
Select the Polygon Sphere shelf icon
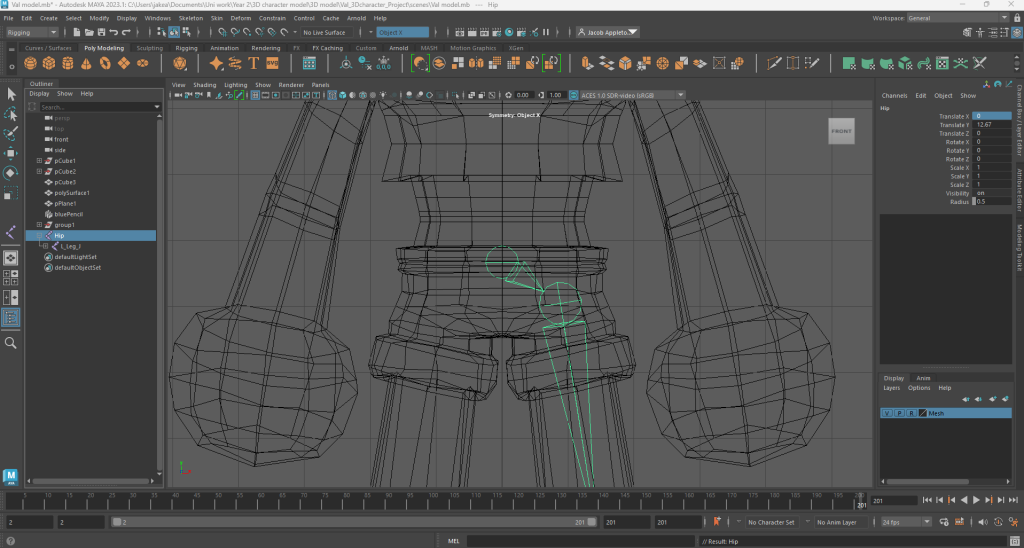(32, 63)
